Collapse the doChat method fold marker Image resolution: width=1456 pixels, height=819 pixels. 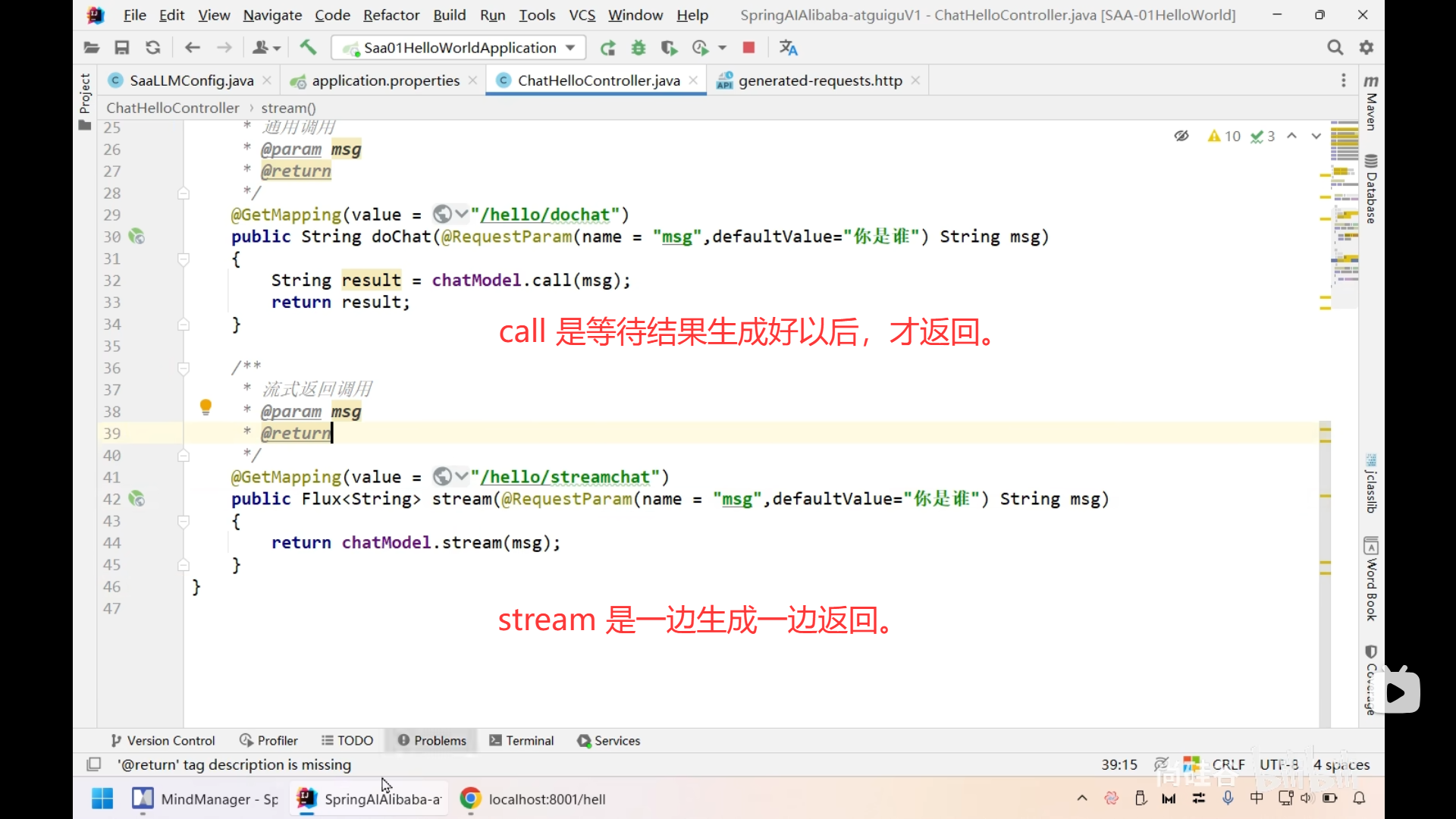pos(183,259)
